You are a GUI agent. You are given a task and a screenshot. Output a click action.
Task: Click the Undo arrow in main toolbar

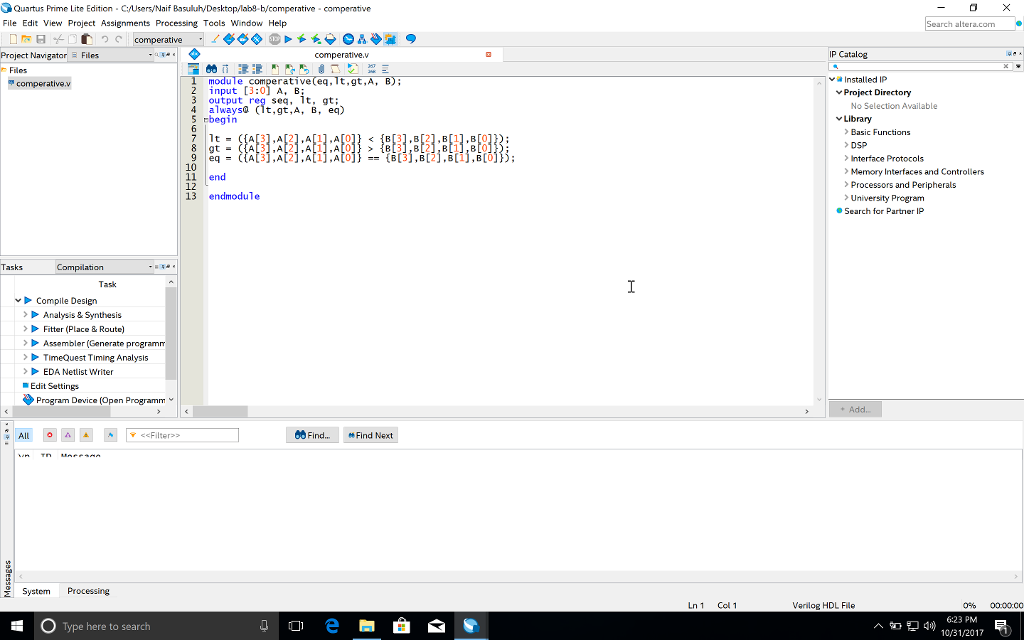click(105, 39)
